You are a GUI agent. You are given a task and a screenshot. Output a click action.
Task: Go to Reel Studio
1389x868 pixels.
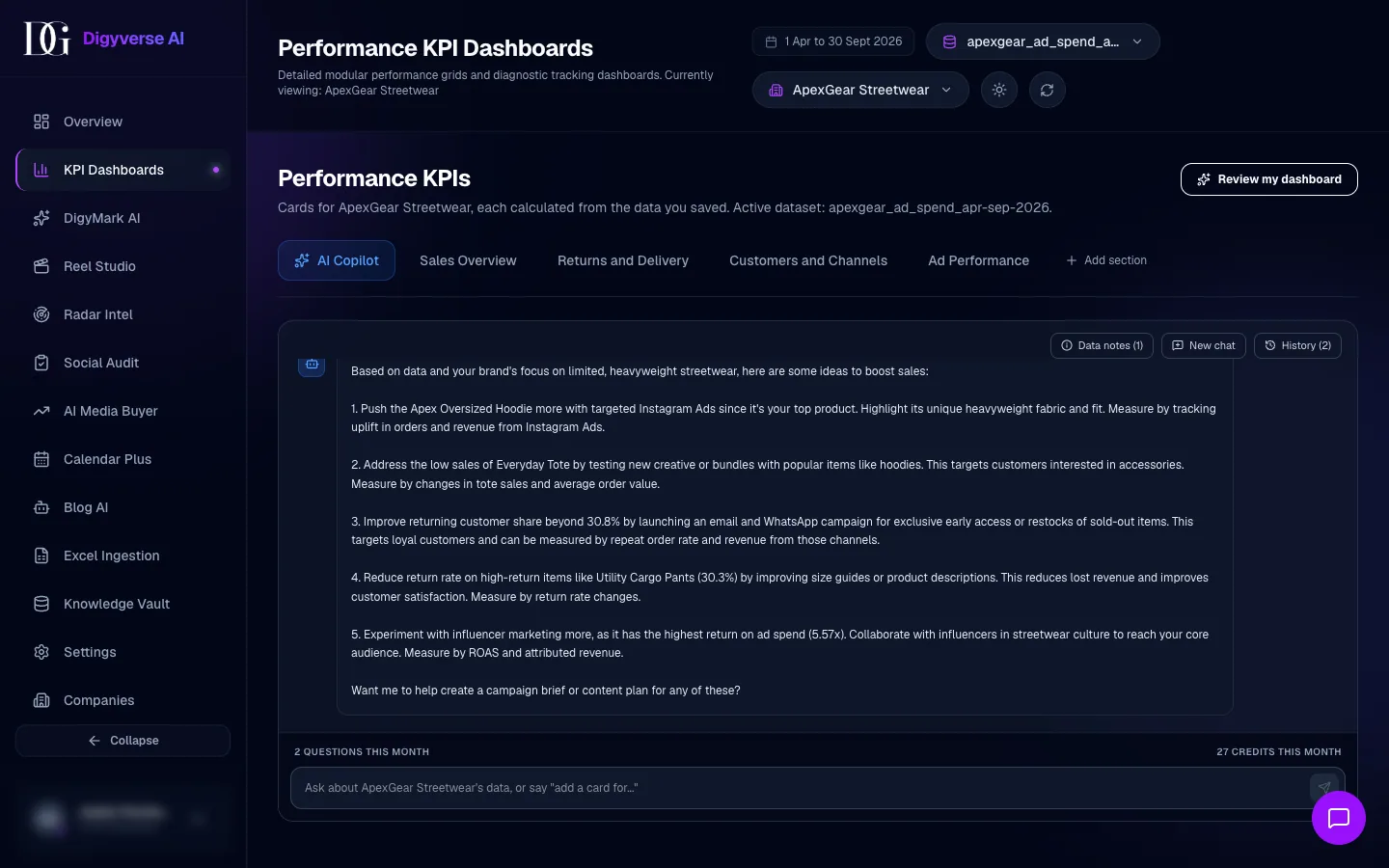tap(123, 266)
